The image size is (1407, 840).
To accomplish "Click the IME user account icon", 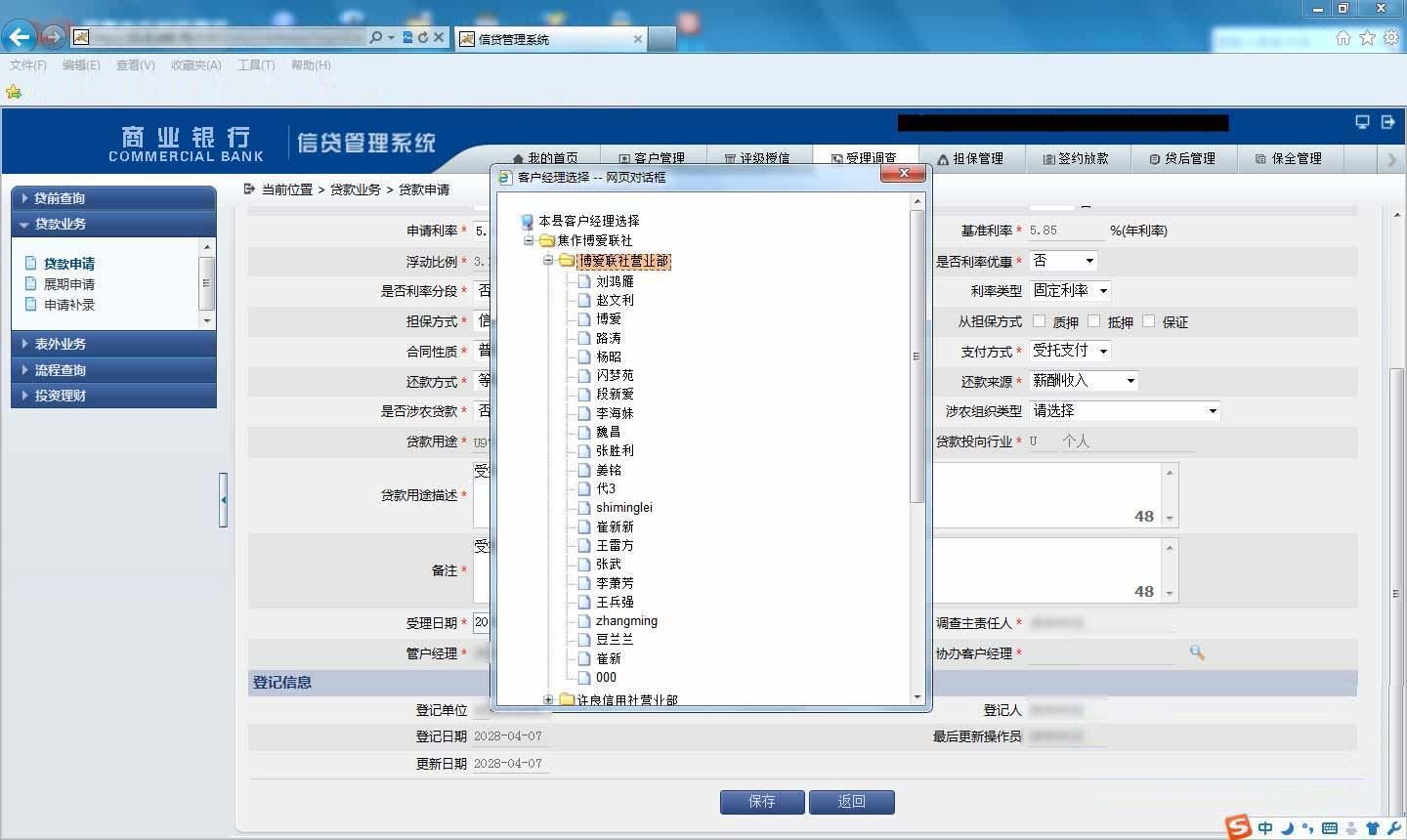I will (1351, 828).
